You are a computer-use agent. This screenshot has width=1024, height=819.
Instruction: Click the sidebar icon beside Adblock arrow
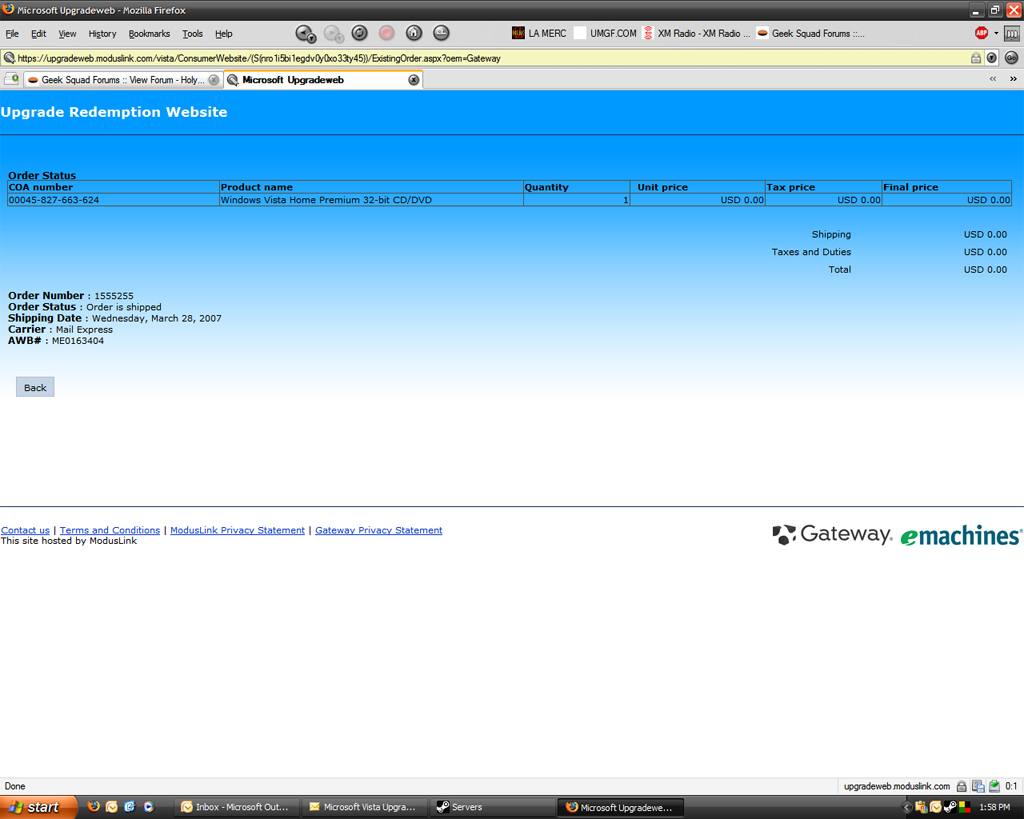point(1012,33)
